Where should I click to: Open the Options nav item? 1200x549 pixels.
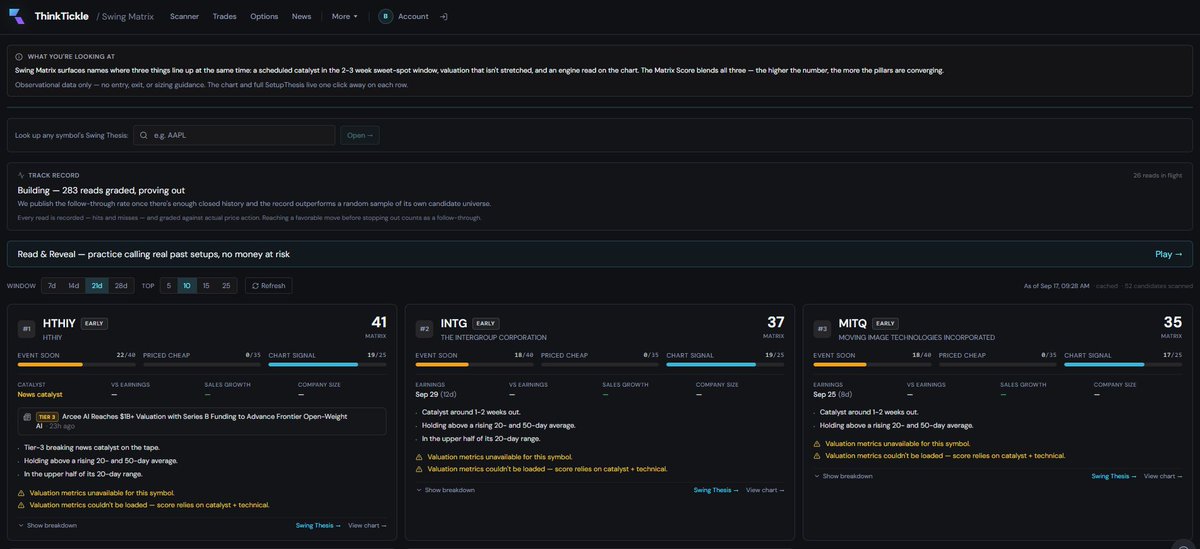pyautogui.click(x=264, y=16)
